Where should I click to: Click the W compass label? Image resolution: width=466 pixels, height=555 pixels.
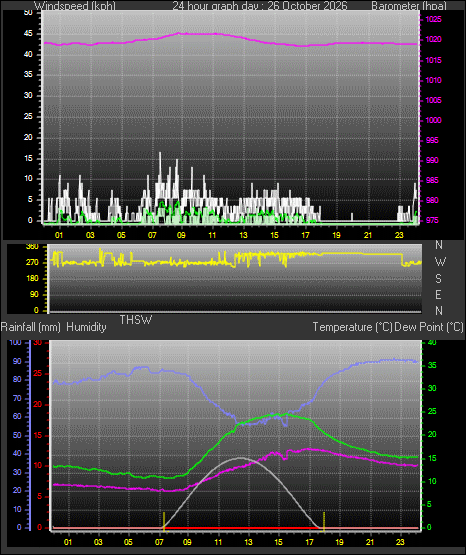click(x=440, y=262)
